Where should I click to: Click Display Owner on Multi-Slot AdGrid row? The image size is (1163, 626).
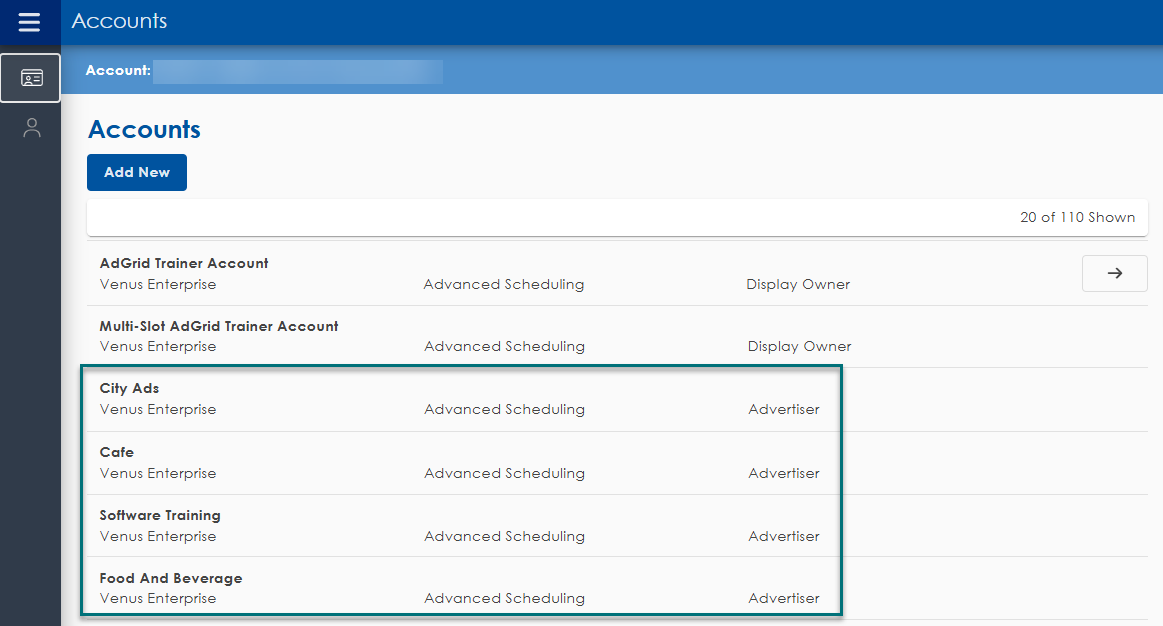click(799, 346)
